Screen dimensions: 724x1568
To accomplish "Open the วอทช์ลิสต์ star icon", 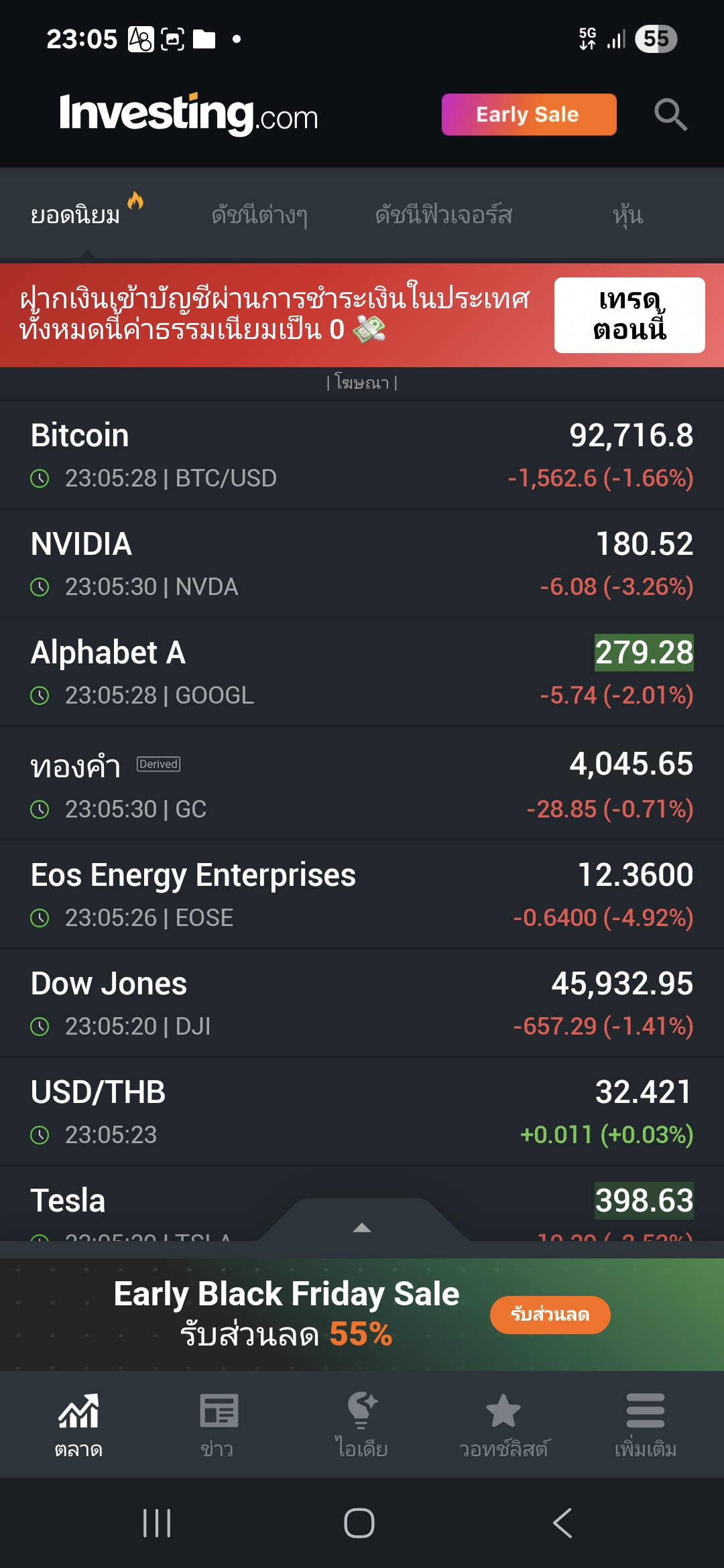I will pos(503,1410).
